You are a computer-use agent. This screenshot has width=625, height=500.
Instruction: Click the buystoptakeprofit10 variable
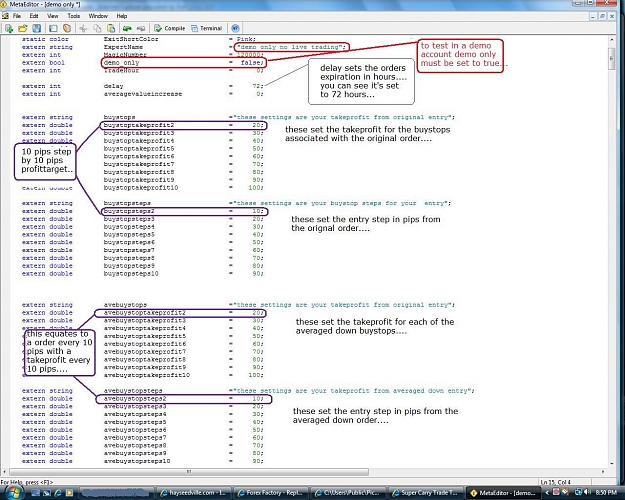coord(141,188)
